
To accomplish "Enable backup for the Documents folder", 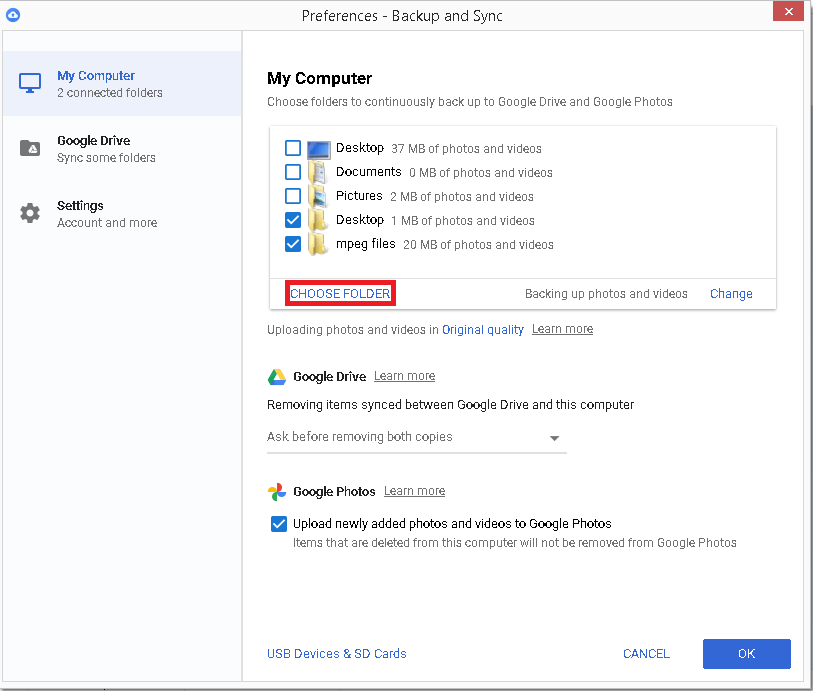I will pyautogui.click(x=293, y=172).
